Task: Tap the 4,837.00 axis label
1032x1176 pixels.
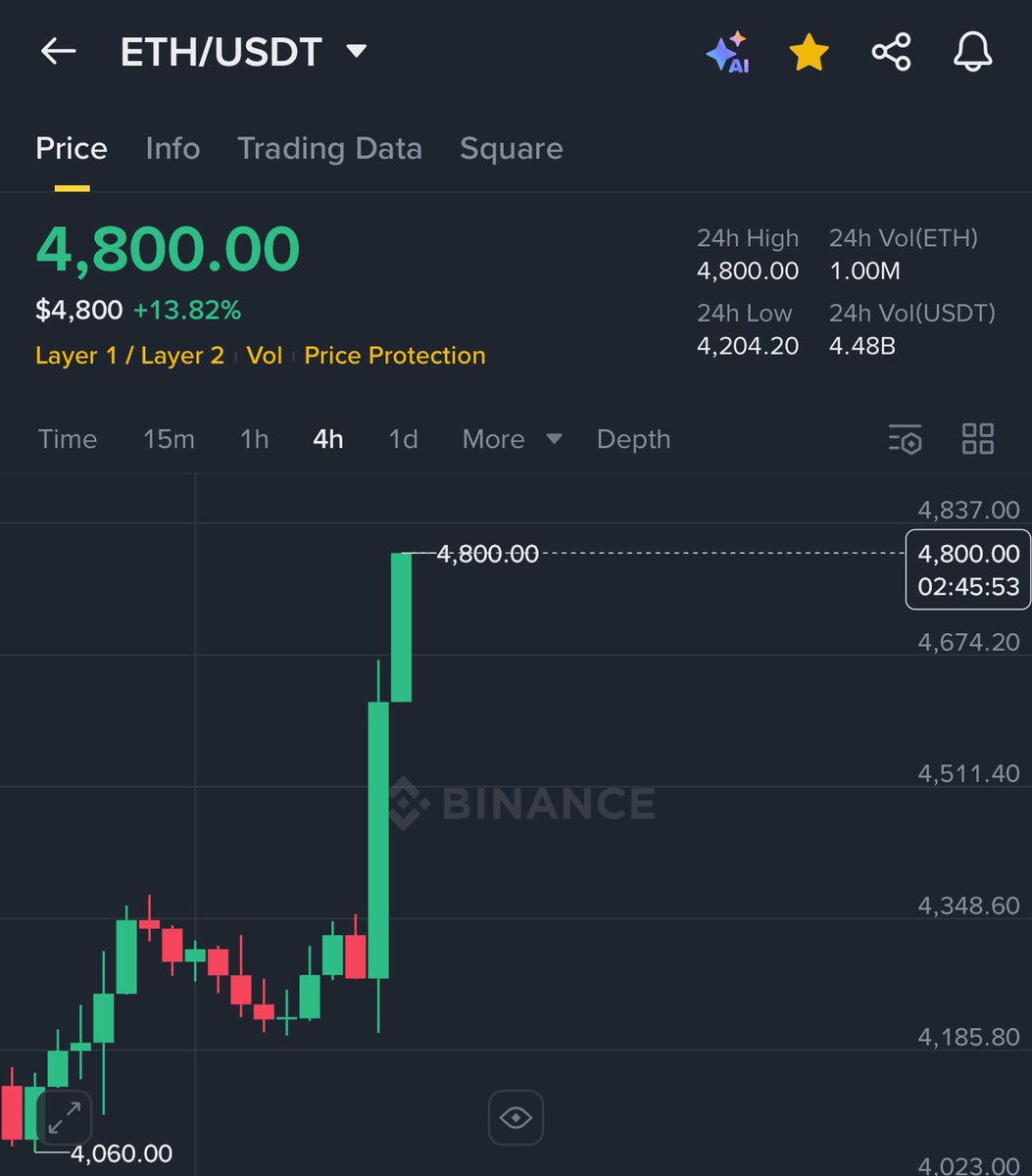Action: tap(968, 510)
